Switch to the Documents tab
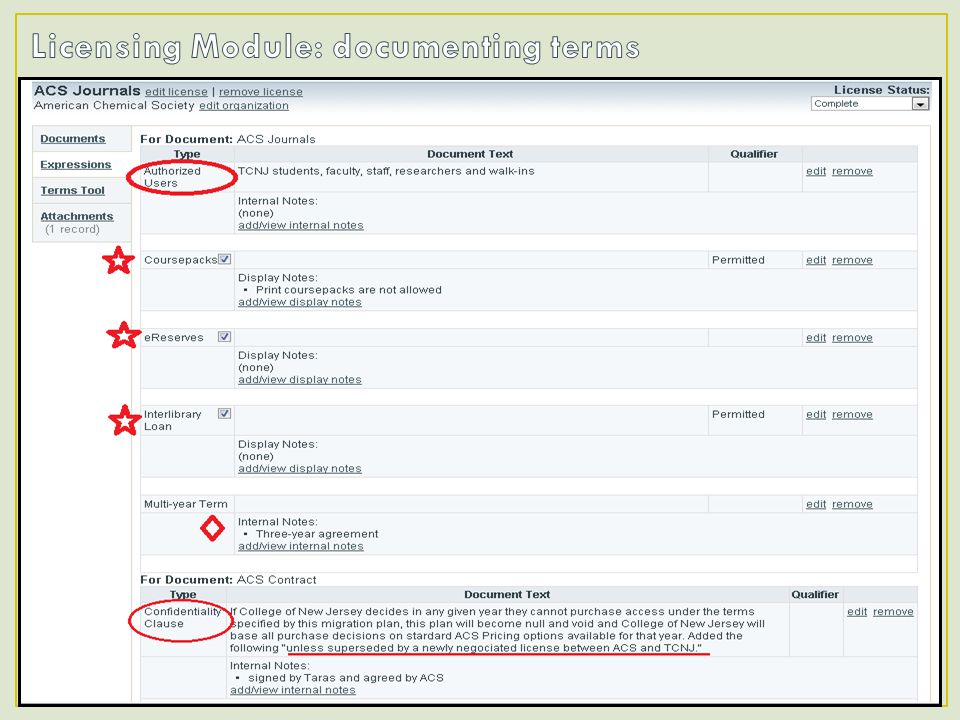Viewport: 960px width, 720px height. coord(73,139)
